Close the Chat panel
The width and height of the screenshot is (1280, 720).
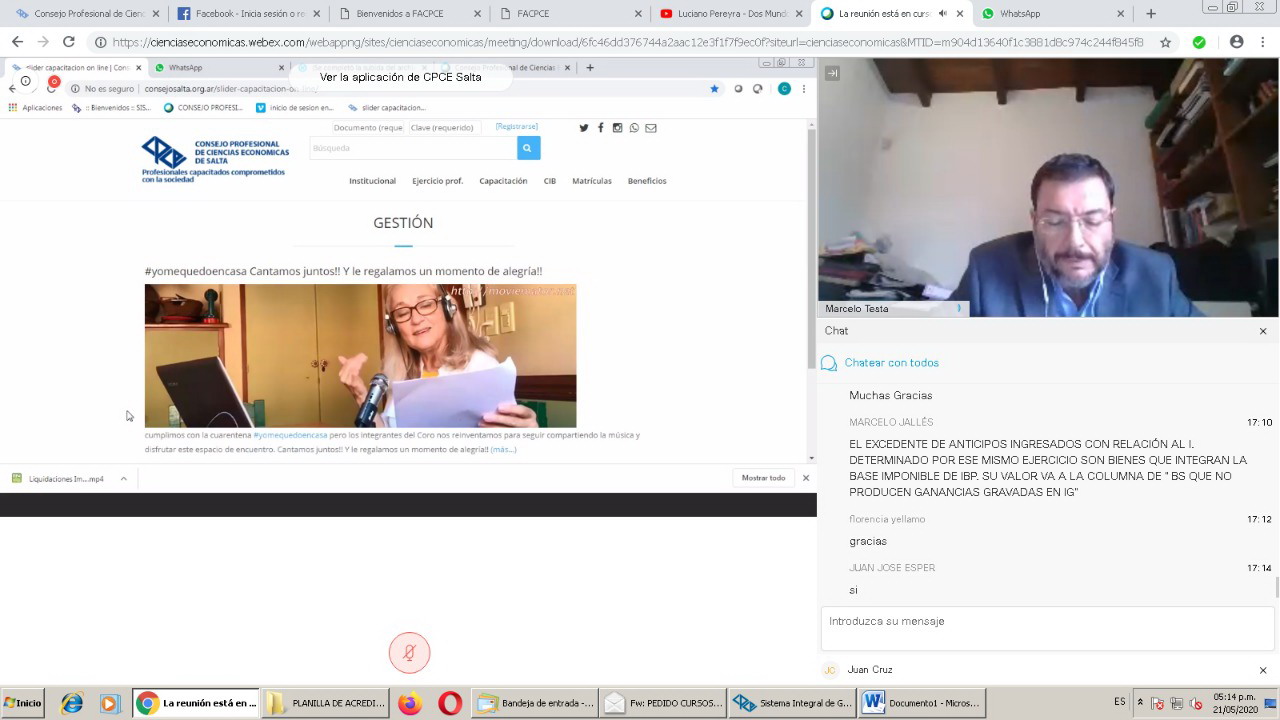[1263, 331]
